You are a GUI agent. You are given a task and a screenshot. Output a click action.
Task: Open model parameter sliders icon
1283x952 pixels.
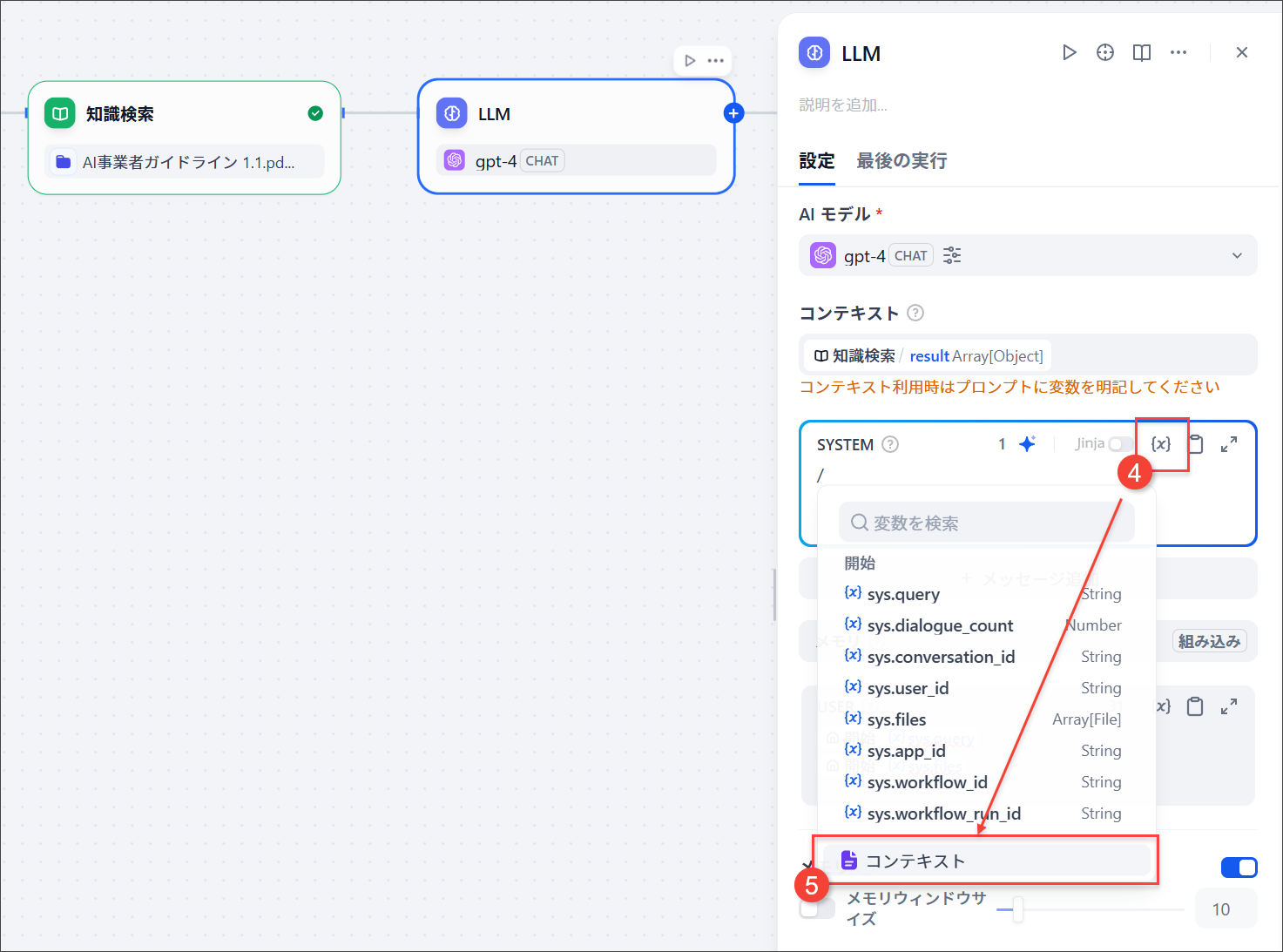coord(952,255)
